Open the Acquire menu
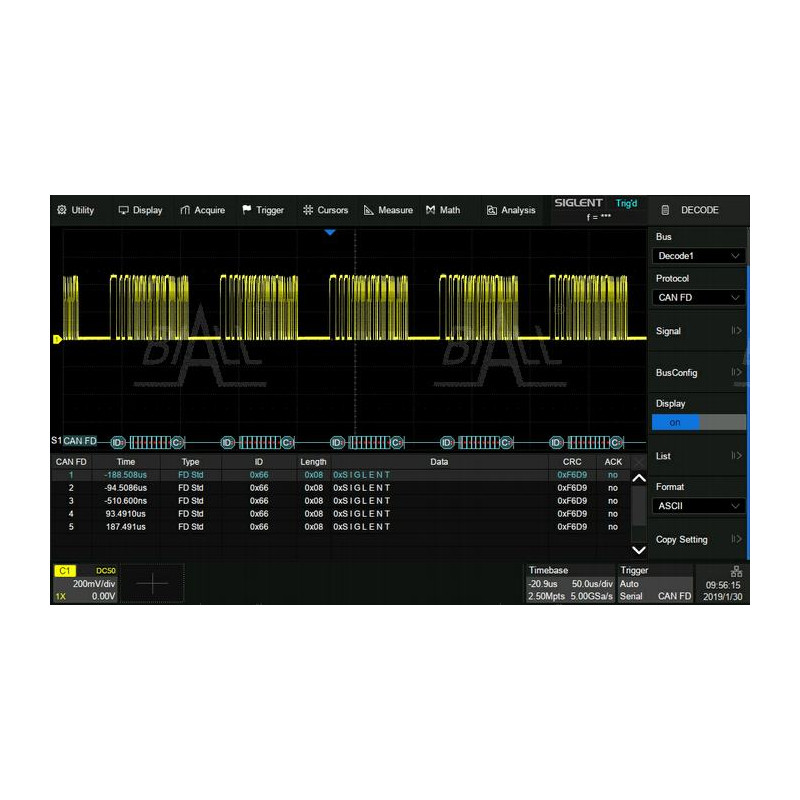This screenshot has height=800, width=800. [202, 210]
